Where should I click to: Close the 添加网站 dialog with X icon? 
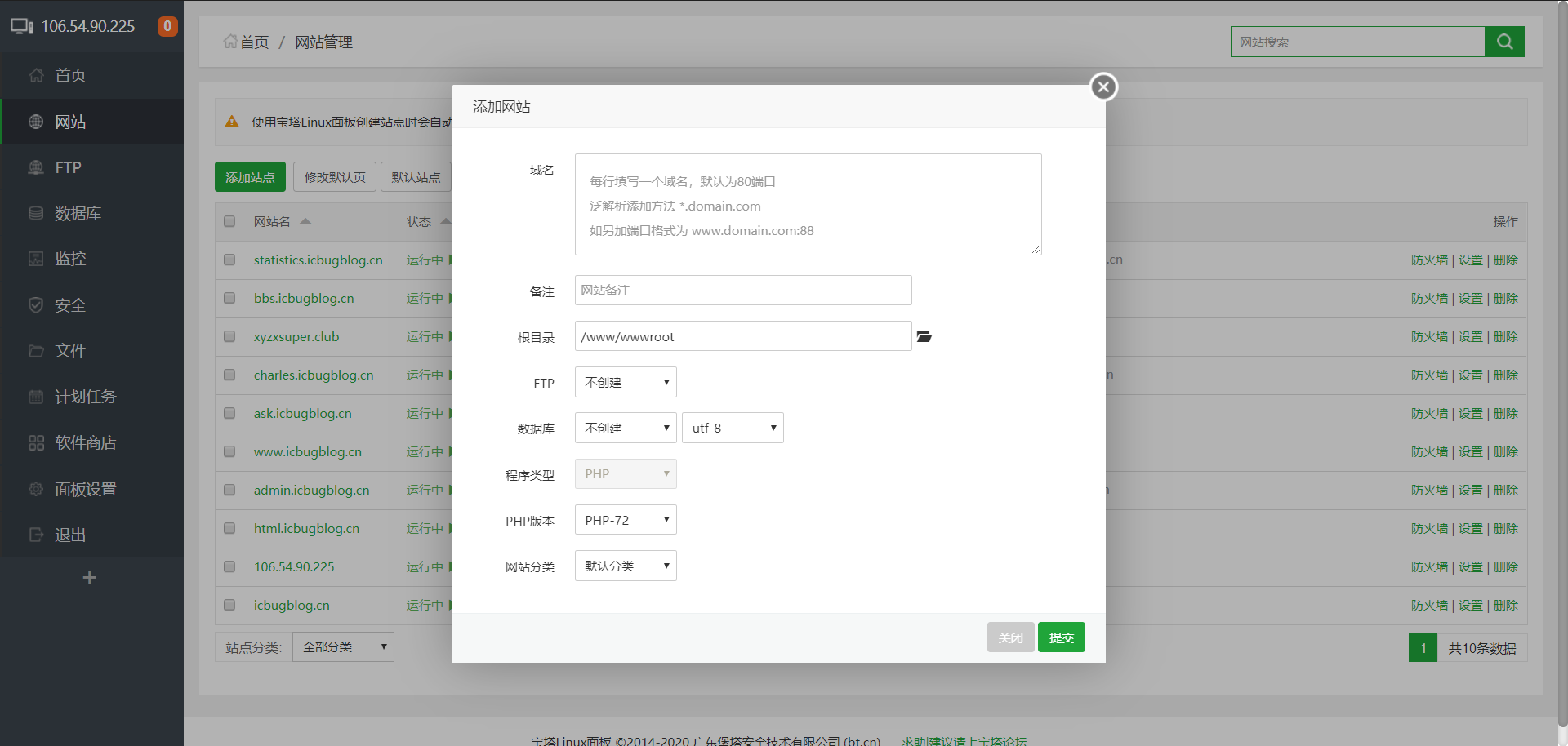tap(1103, 87)
